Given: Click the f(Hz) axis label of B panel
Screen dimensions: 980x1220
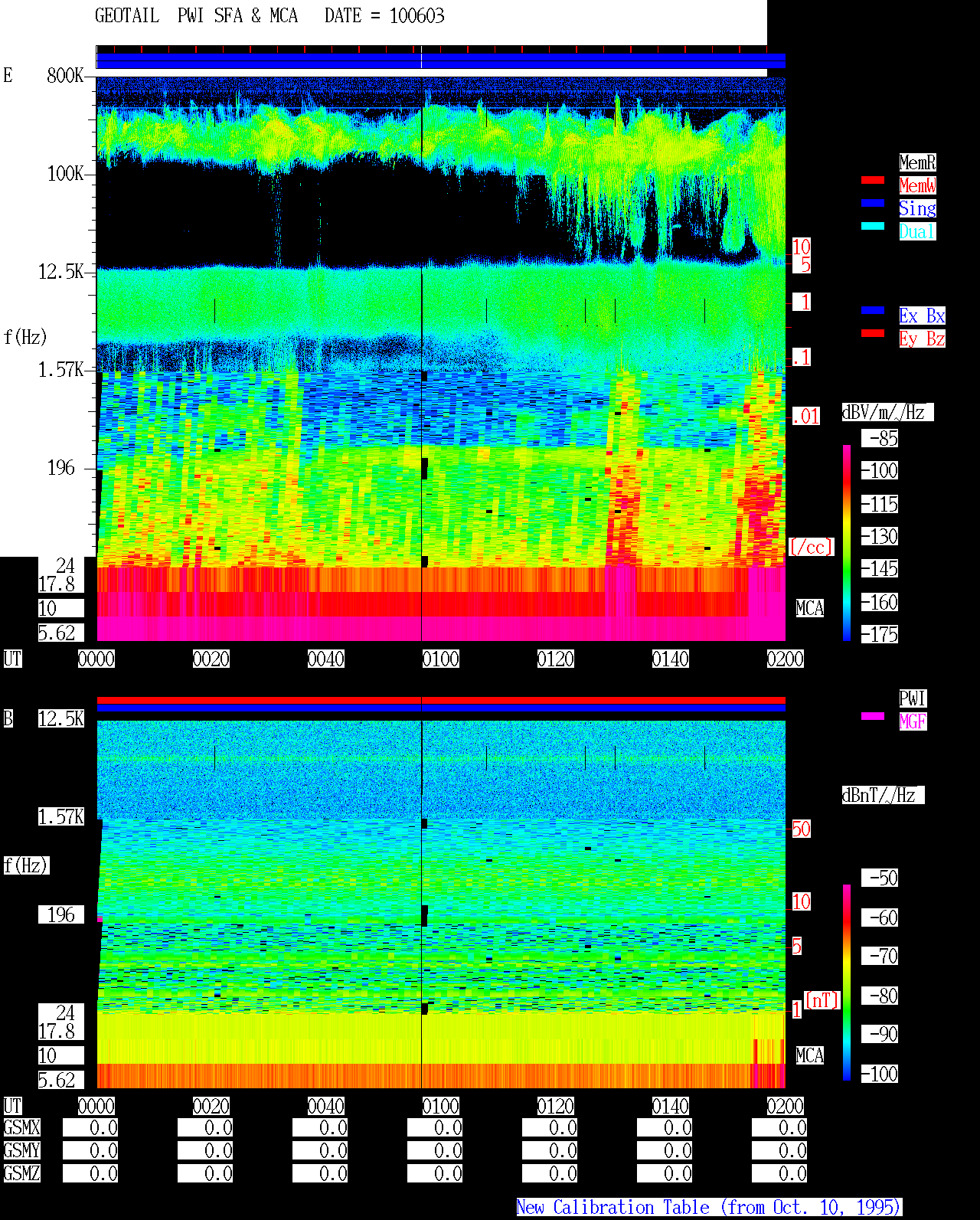Looking at the screenshot, I should coord(26,865).
